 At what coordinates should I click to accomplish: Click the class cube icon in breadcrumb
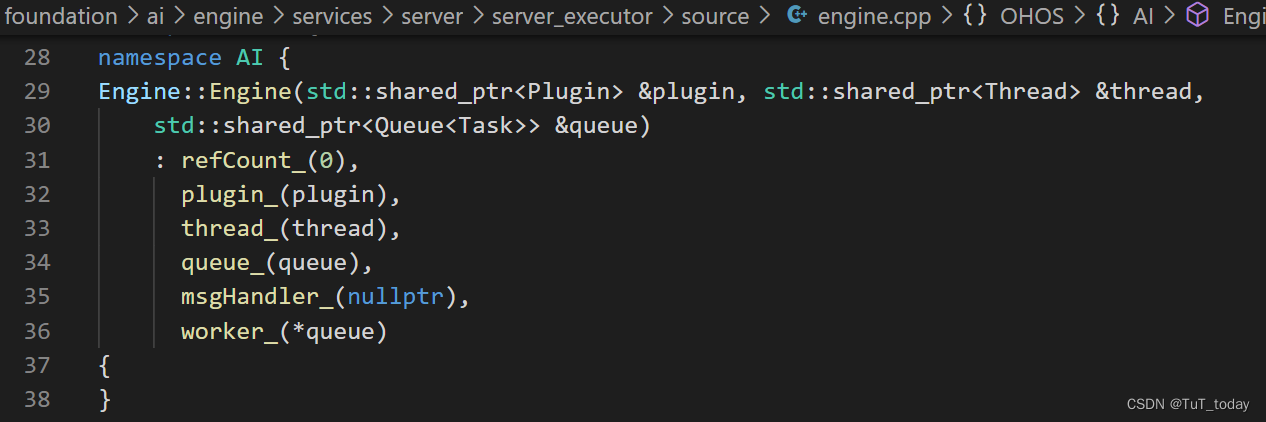pos(1197,15)
